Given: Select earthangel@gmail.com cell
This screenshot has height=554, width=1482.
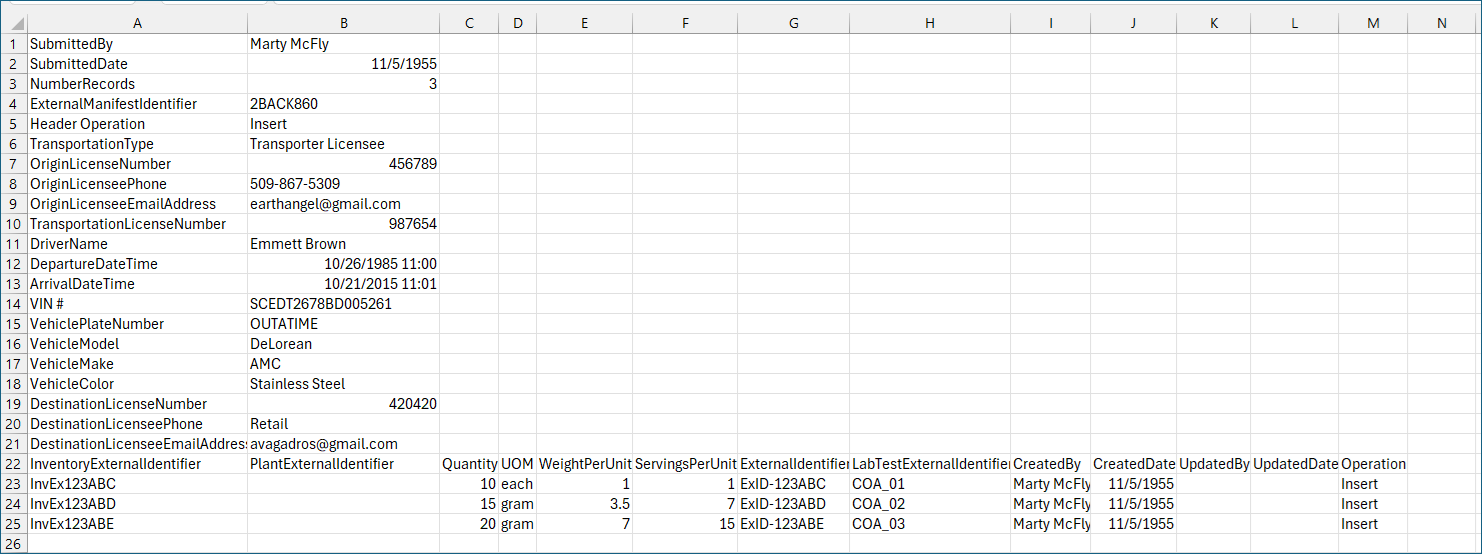Looking at the screenshot, I should point(343,204).
